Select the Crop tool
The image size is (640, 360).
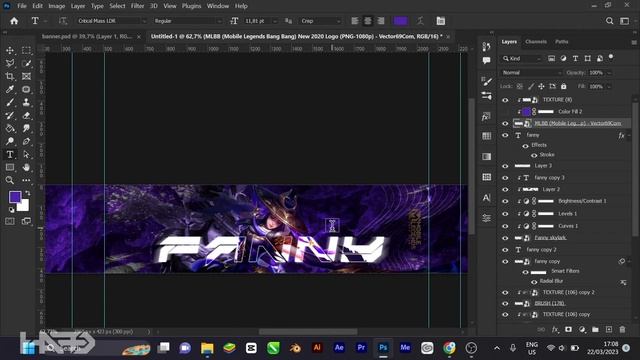(x=10, y=76)
